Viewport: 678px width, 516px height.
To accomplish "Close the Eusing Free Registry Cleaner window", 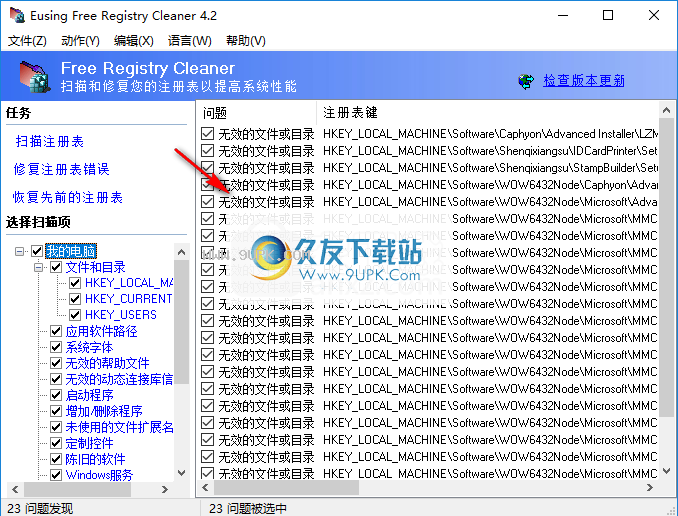I will [x=654, y=16].
